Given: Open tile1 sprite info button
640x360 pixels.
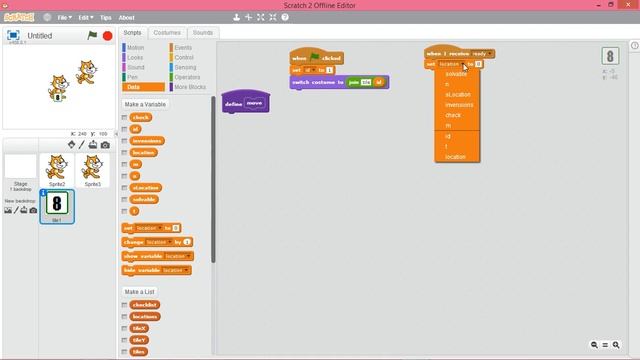Looking at the screenshot, I should click(43, 193).
